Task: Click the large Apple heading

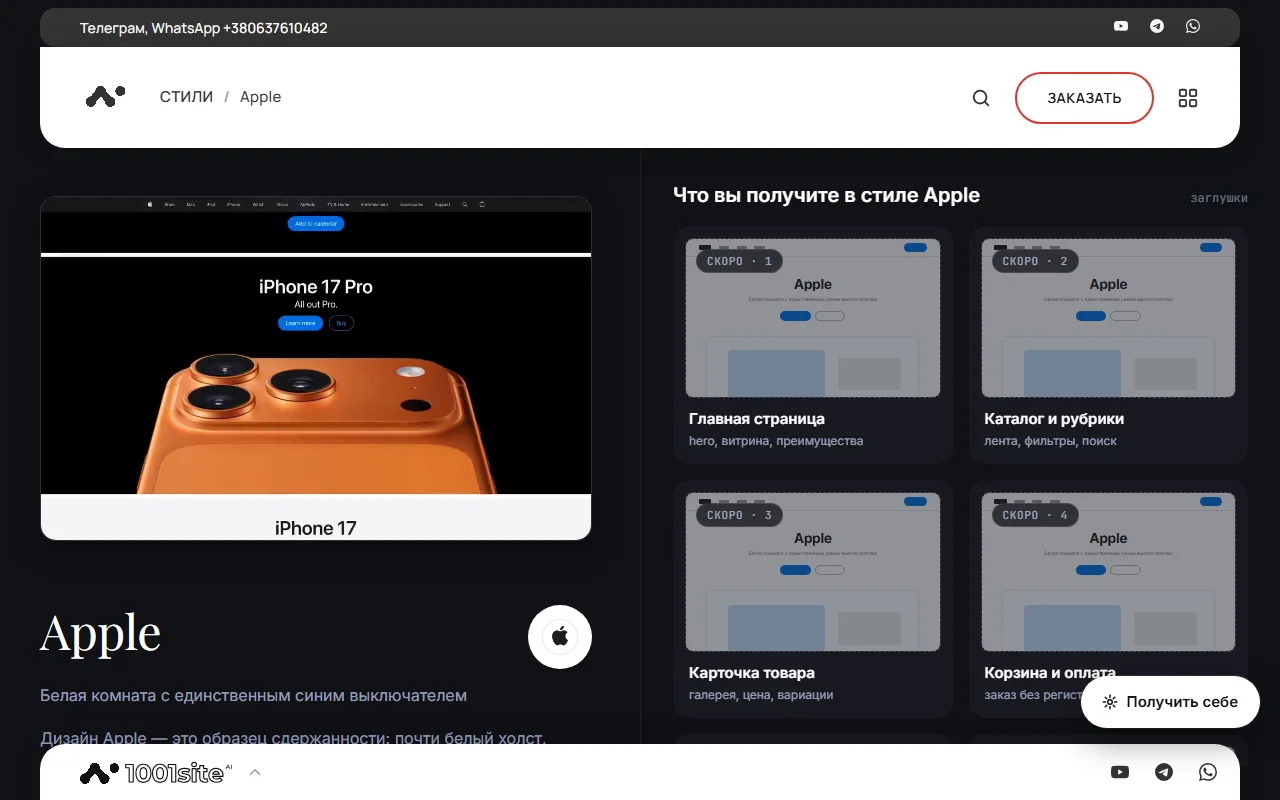Action: point(100,633)
